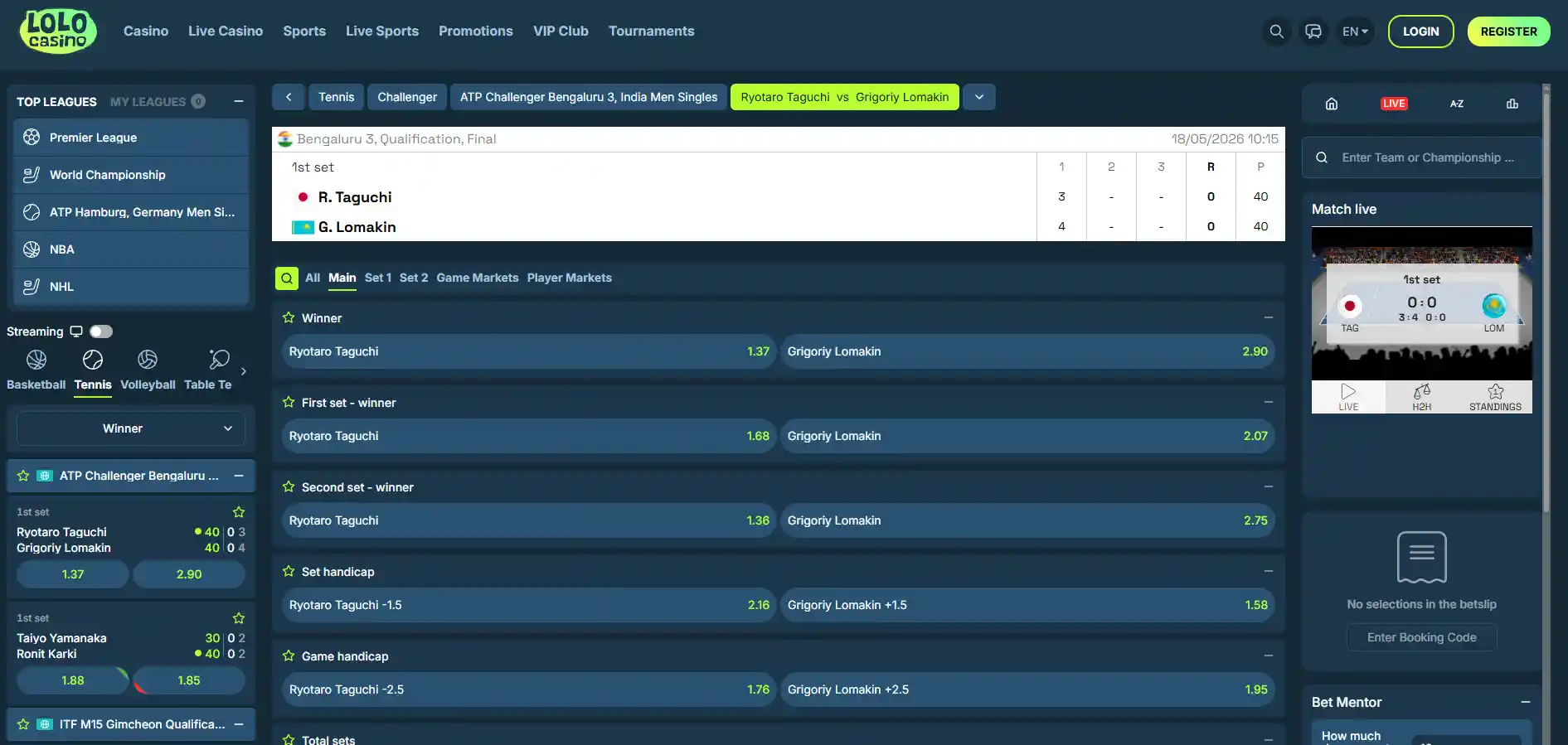Switch to the My Leagues tab
This screenshot has width=1568, height=745.
[x=158, y=101]
